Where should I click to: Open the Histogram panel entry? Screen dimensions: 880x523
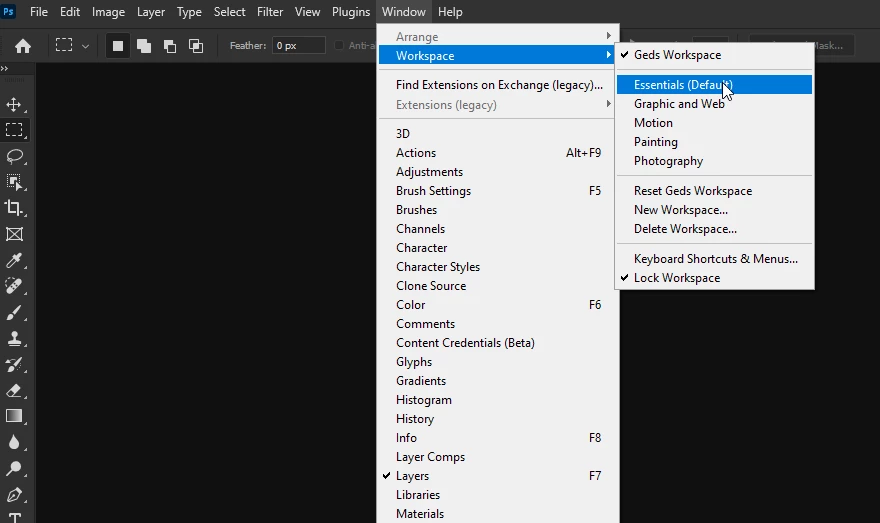[x=498, y=400]
